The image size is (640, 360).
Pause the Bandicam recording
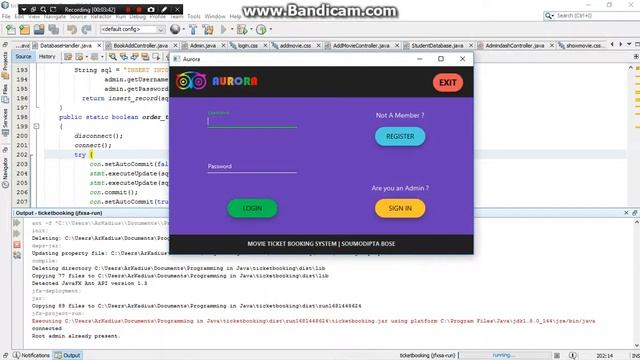(128, 9)
